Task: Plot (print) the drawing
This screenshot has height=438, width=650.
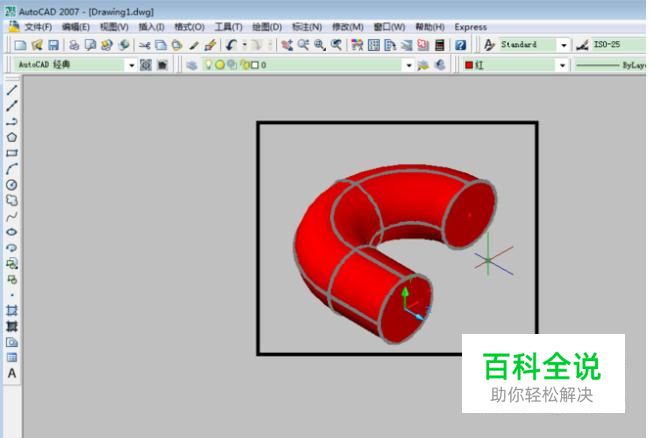Action: point(74,45)
